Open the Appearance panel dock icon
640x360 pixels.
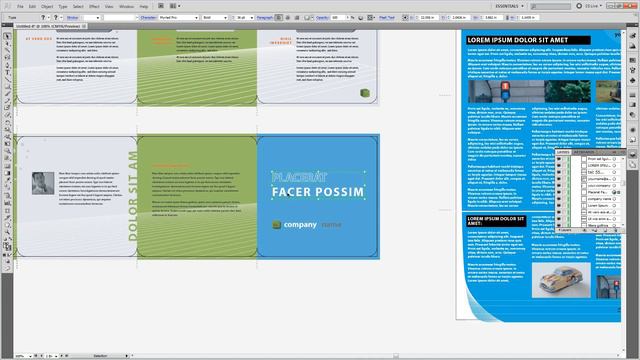click(632, 130)
